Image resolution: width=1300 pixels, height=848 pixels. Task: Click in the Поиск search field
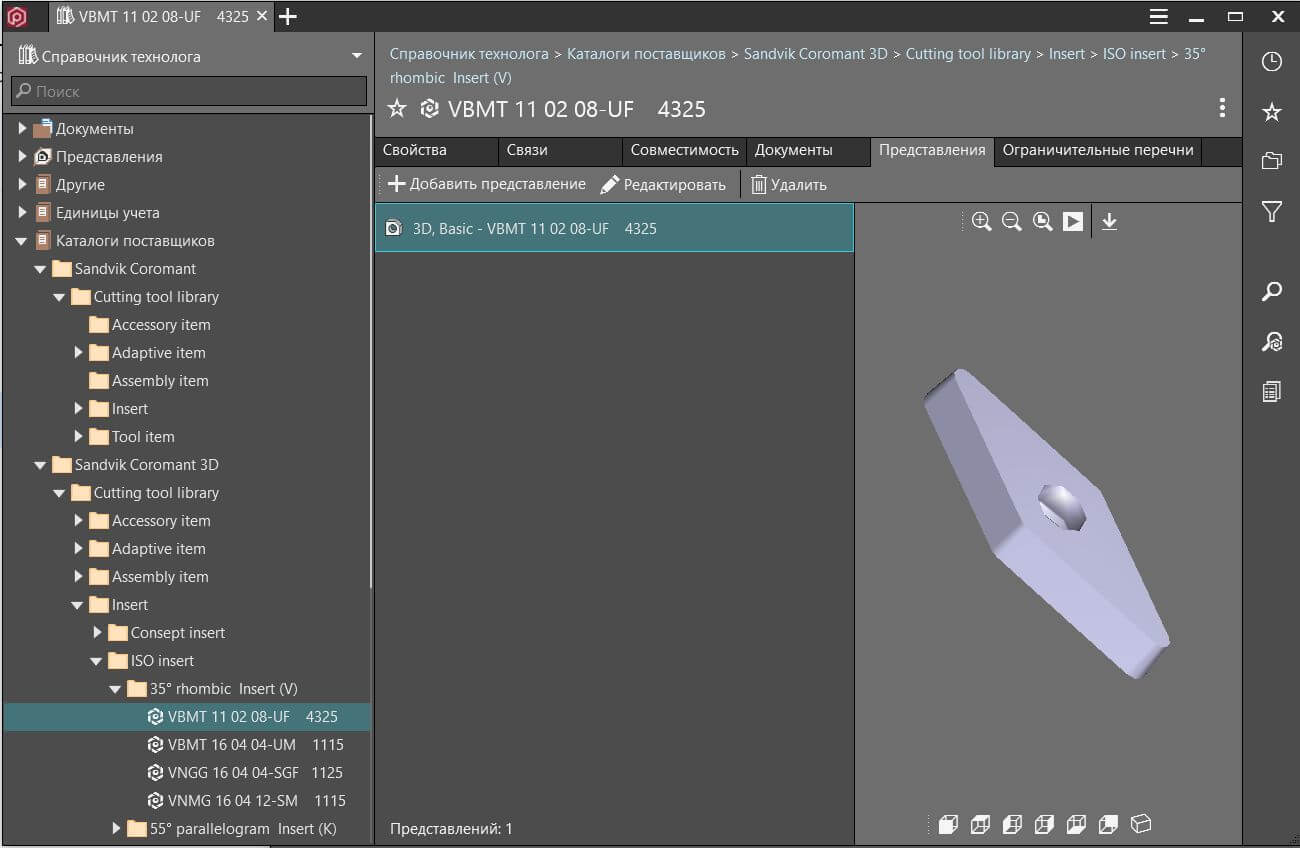click(x=189, y=91)
